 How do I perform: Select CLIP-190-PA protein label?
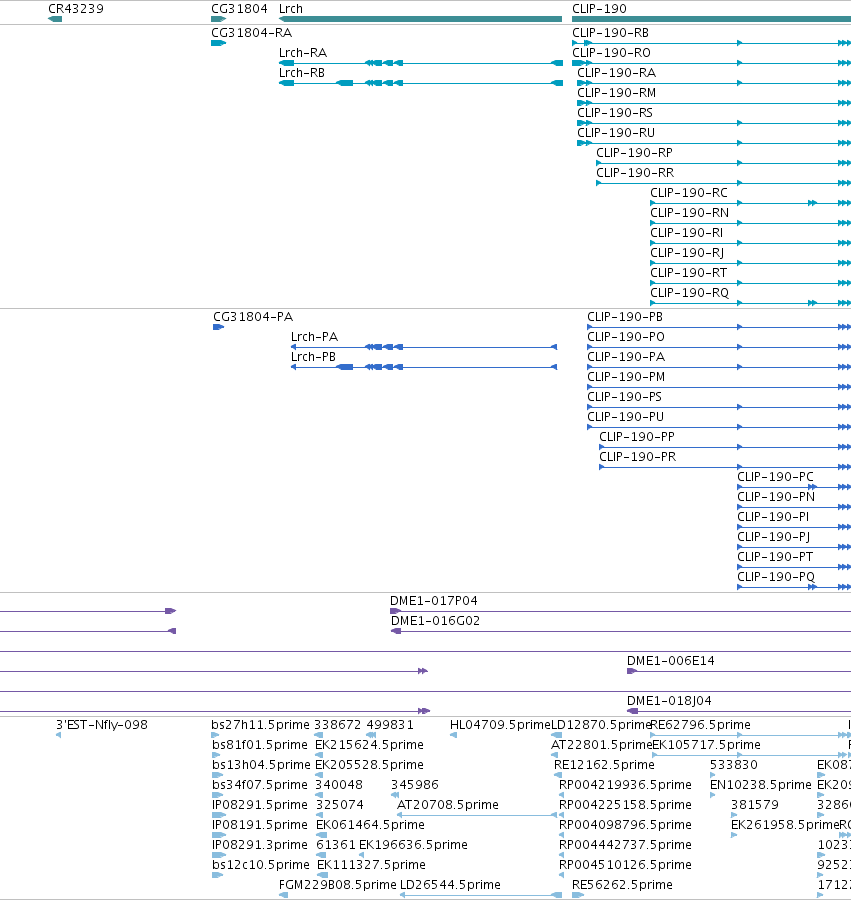pos(625,357)
